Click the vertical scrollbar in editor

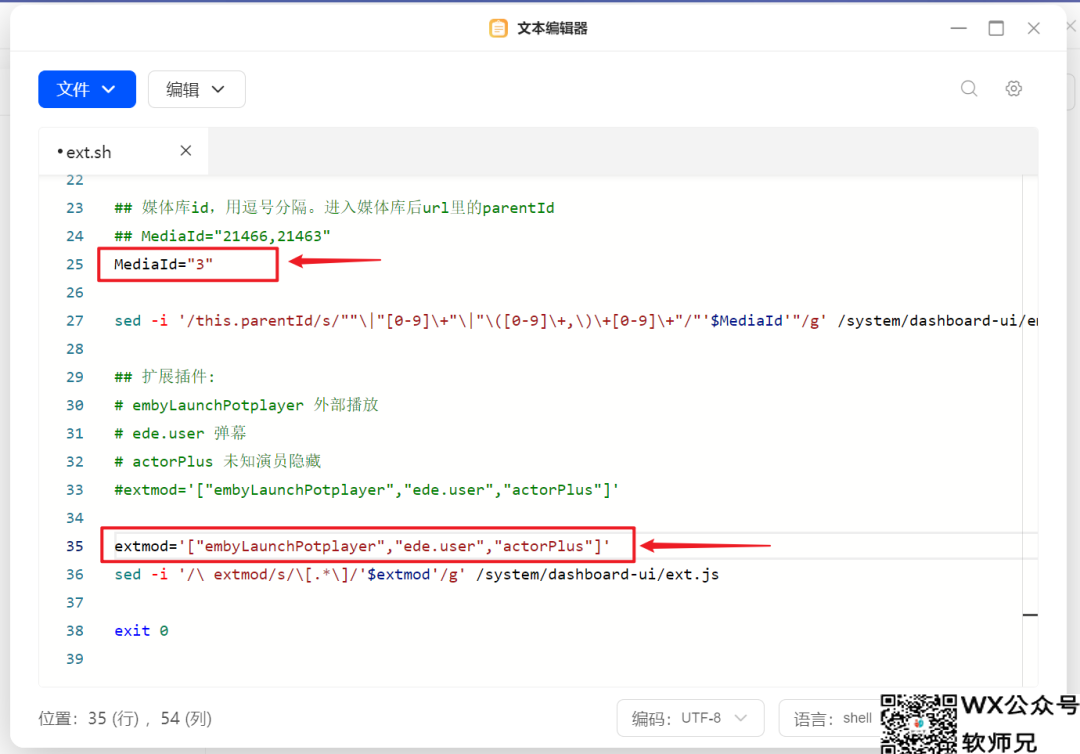tap(1030, 430)
